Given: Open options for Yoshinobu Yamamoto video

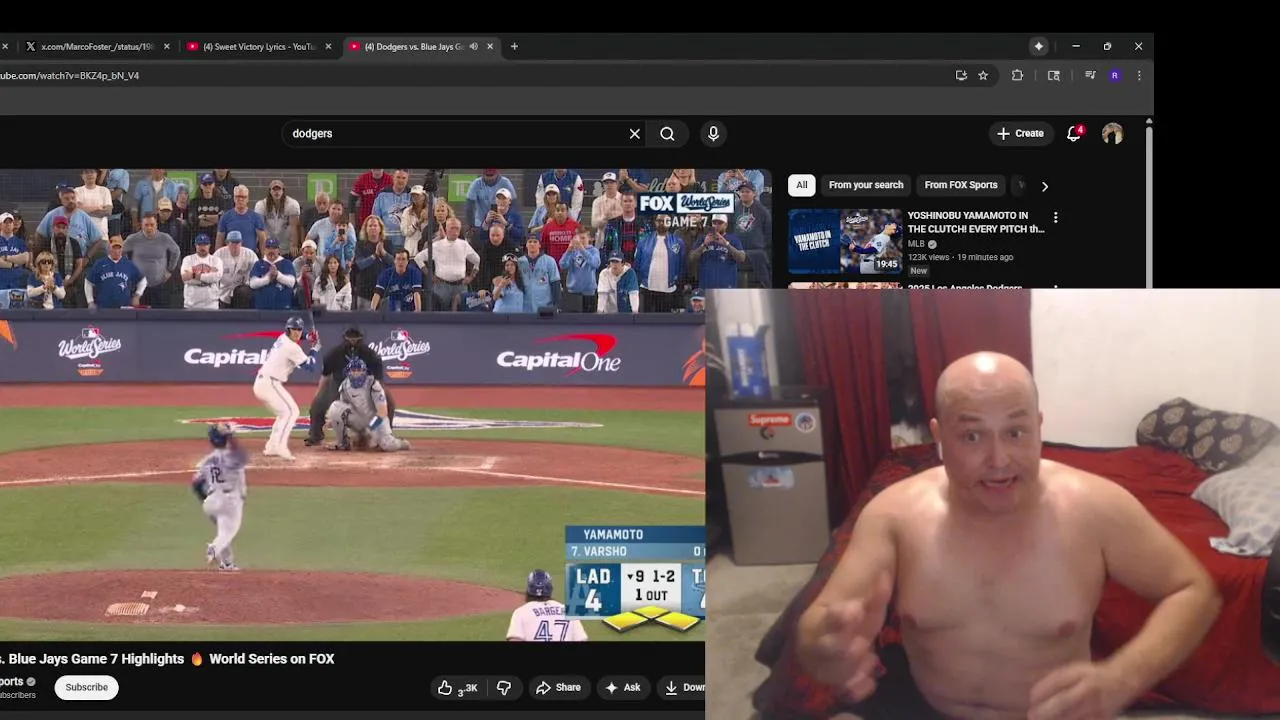Looking at the screenshot, I should point(1055,217).
